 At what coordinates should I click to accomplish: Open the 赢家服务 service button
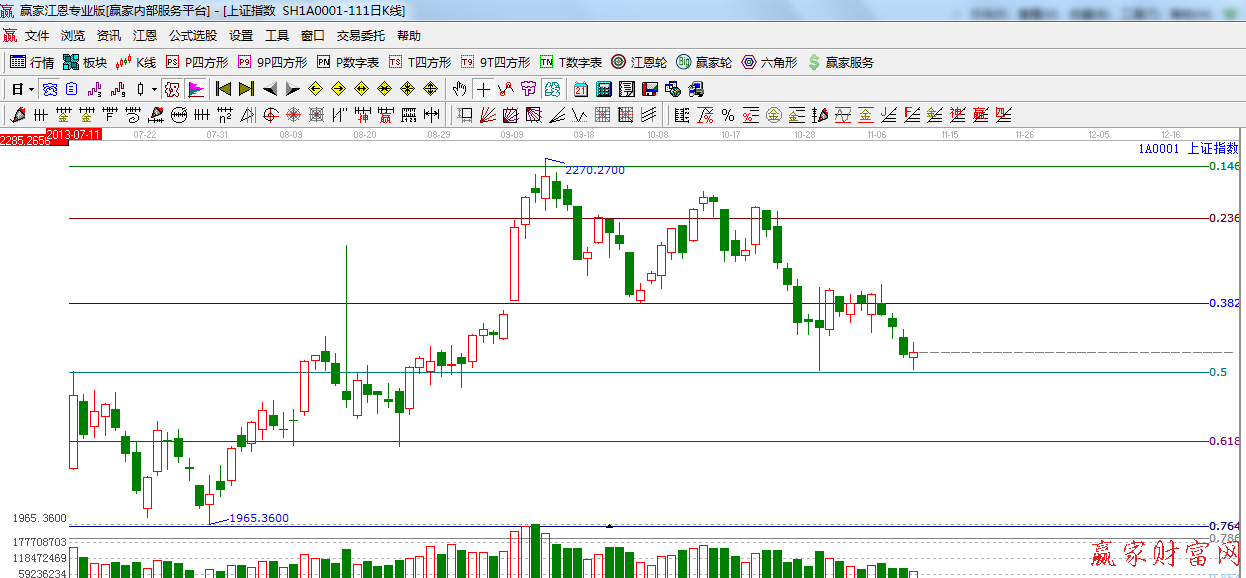tap(841, 62)
